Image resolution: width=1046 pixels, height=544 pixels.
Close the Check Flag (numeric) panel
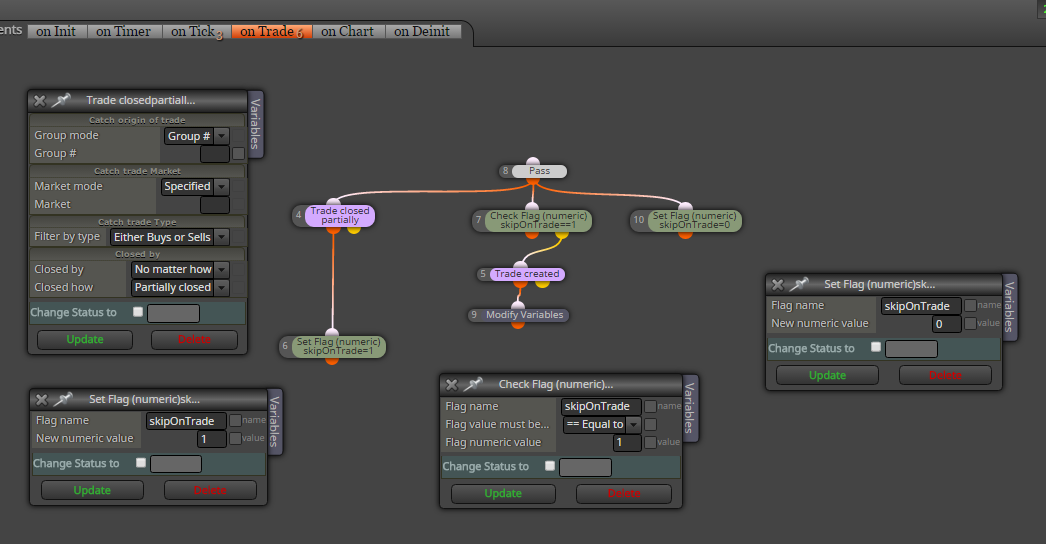pos(452,384)
